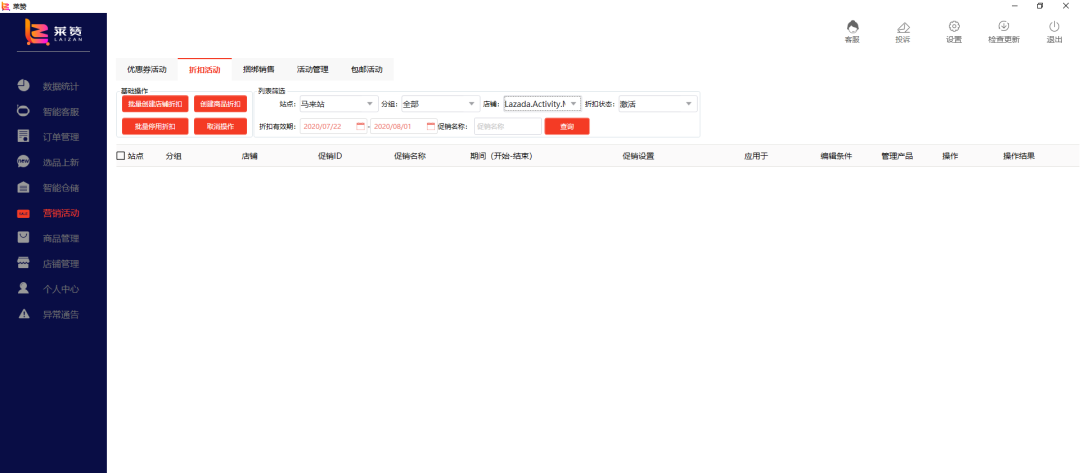Open 数据统计 pie chart icon in sidebar
Screen dimensions: 1080x473
(x=23, y=86)
